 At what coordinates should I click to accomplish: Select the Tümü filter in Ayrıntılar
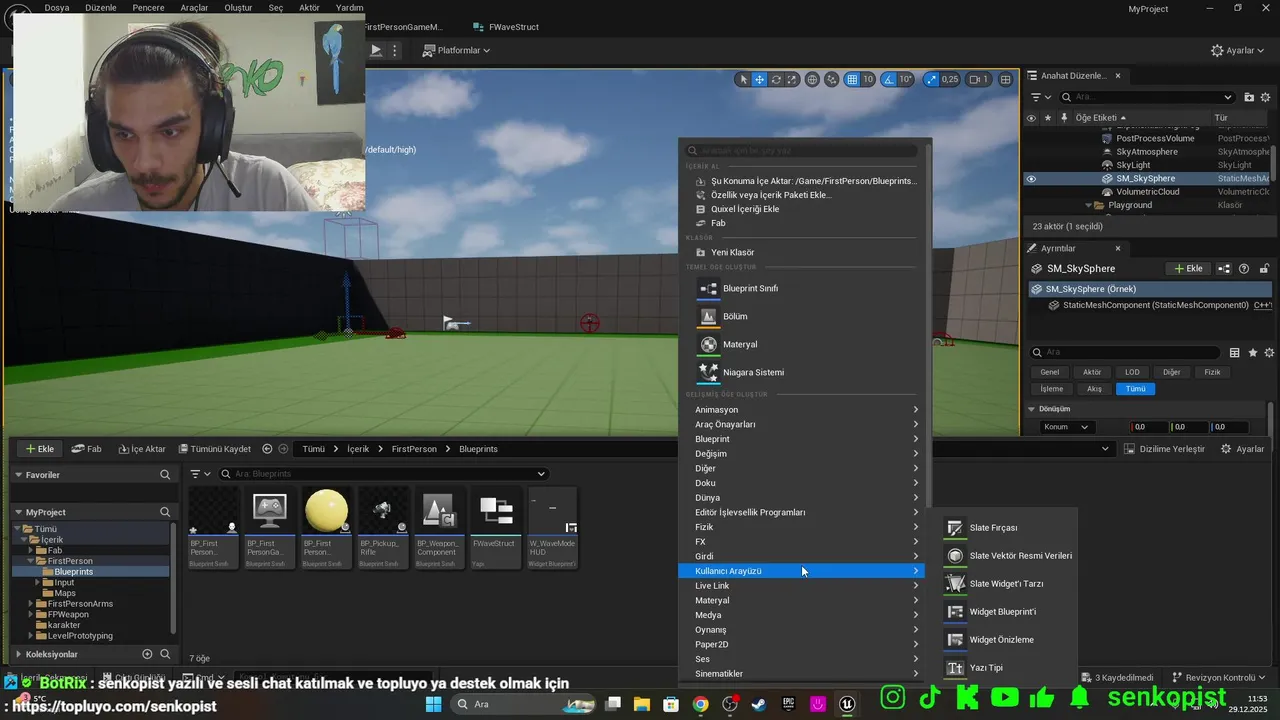[1135, 388]
